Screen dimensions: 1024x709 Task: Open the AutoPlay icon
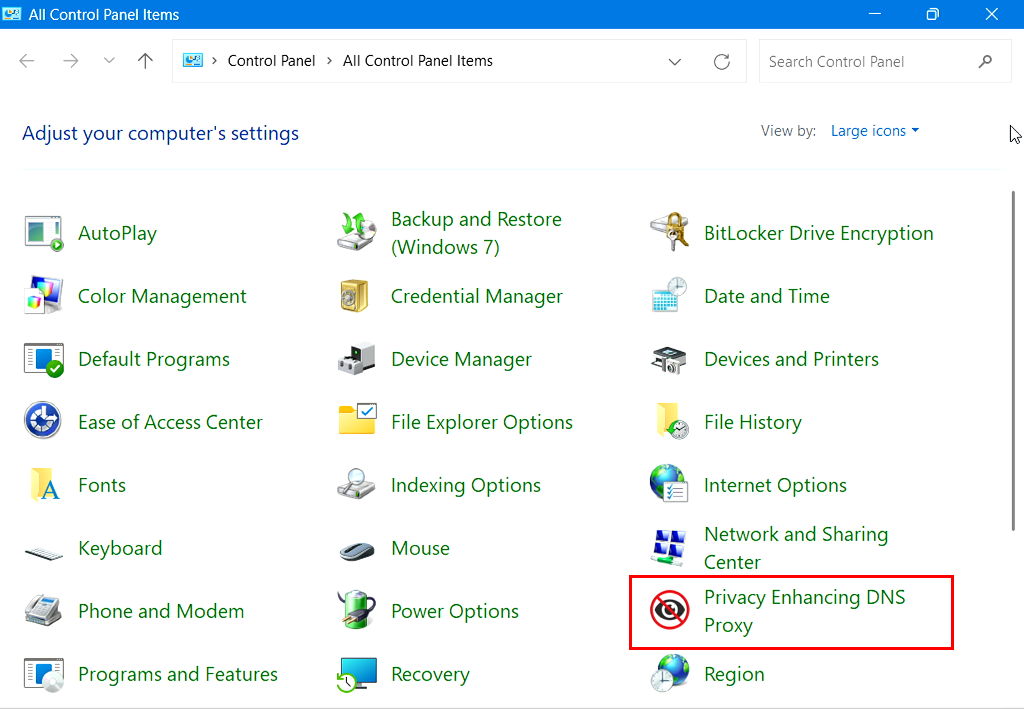pos(44,233)
